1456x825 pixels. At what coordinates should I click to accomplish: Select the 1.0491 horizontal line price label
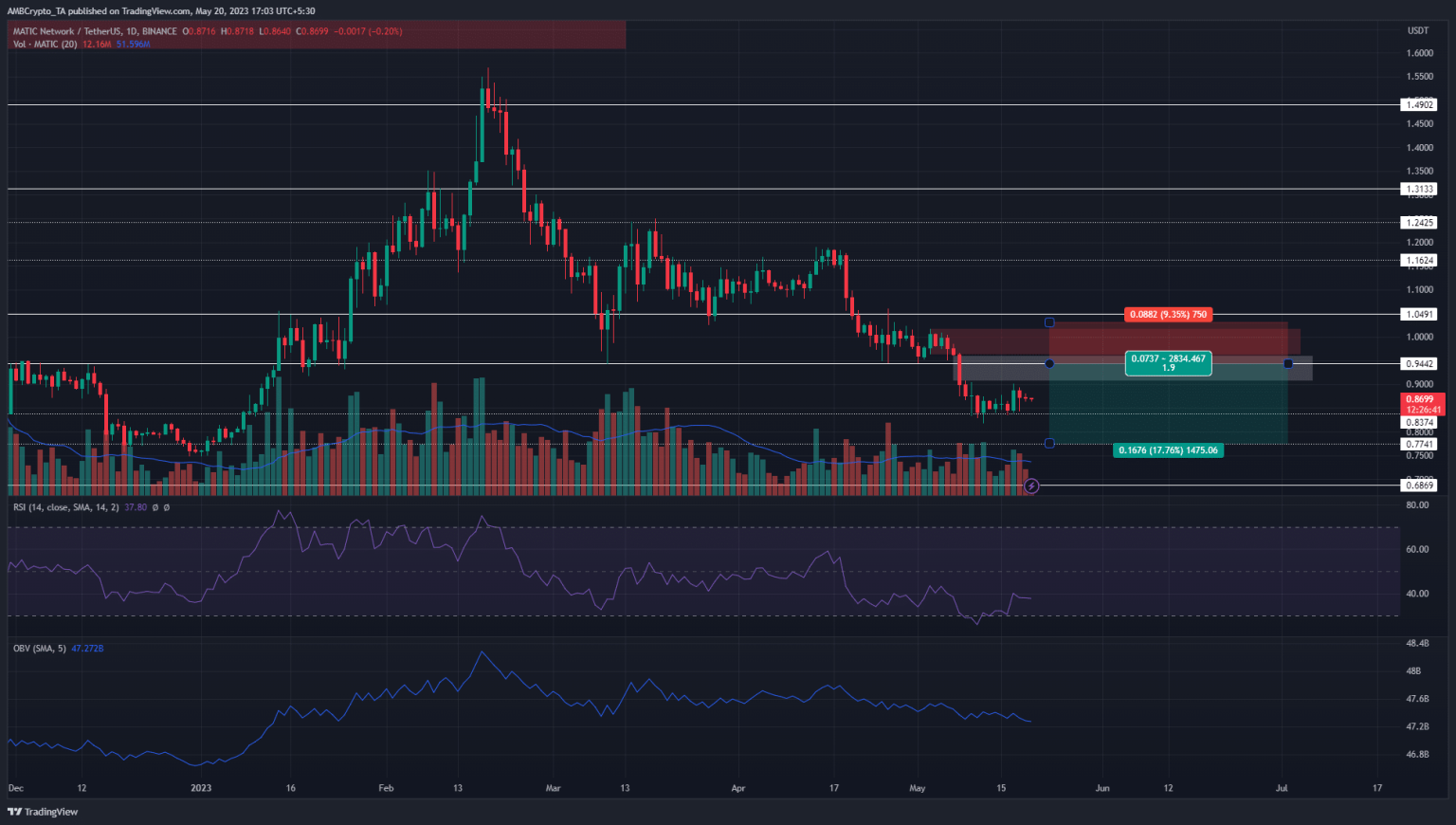point(1419,314)
